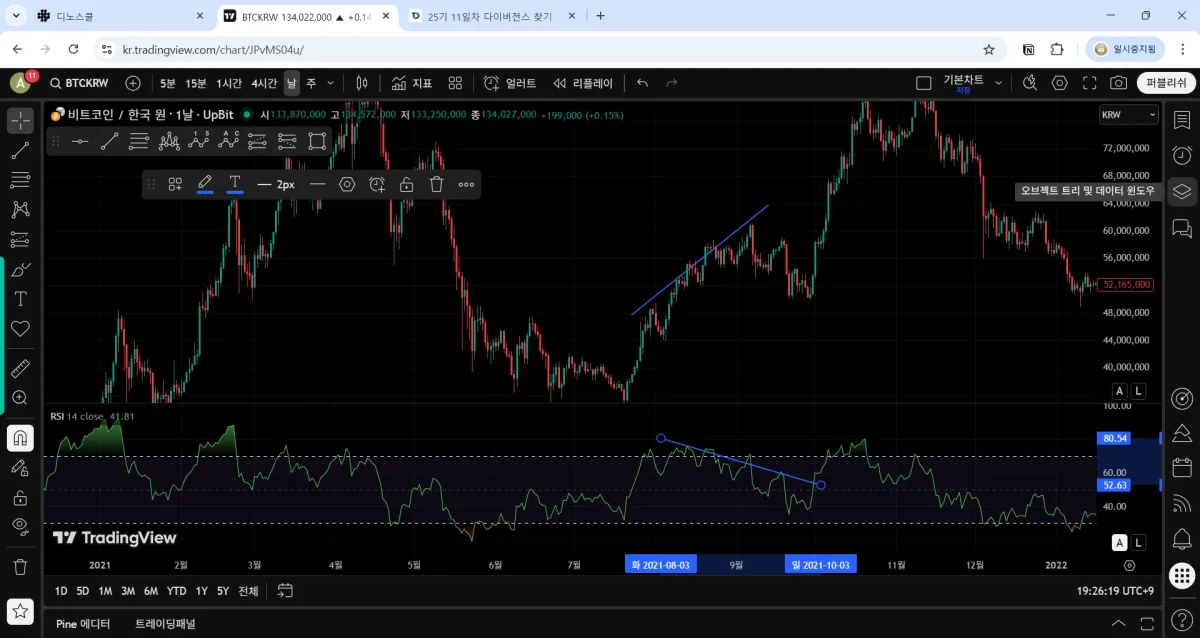
Task: Open the 지표 indicators dialog
Action: point(412,83)
